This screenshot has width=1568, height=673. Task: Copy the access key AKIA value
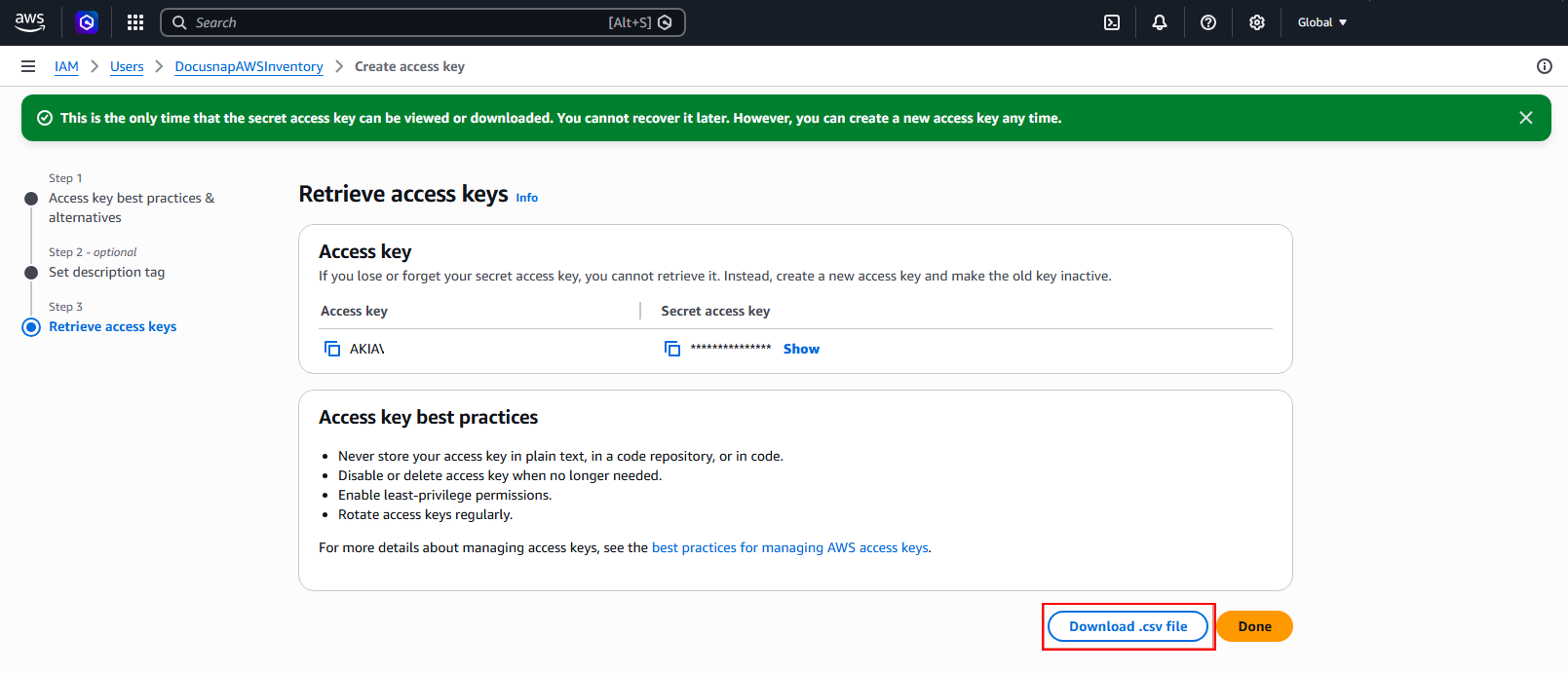coord(332,349)
